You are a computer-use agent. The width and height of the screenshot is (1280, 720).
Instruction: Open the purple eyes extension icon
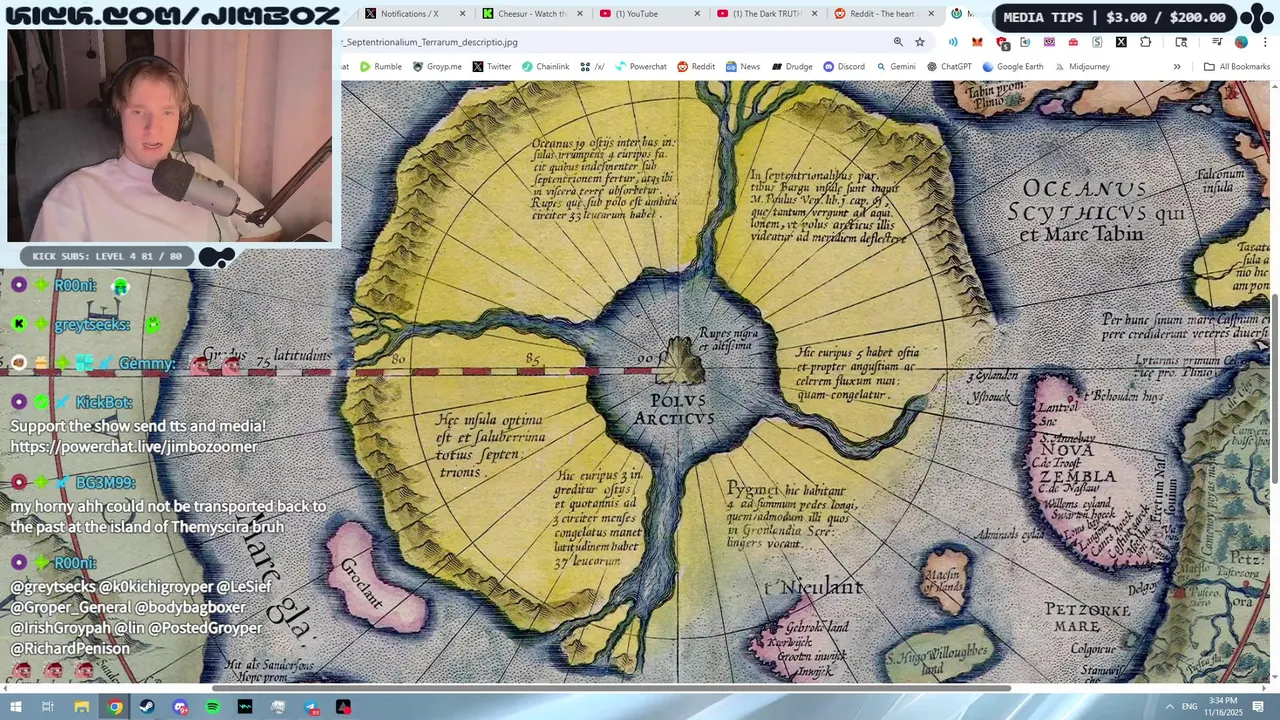coord(1049,42)
